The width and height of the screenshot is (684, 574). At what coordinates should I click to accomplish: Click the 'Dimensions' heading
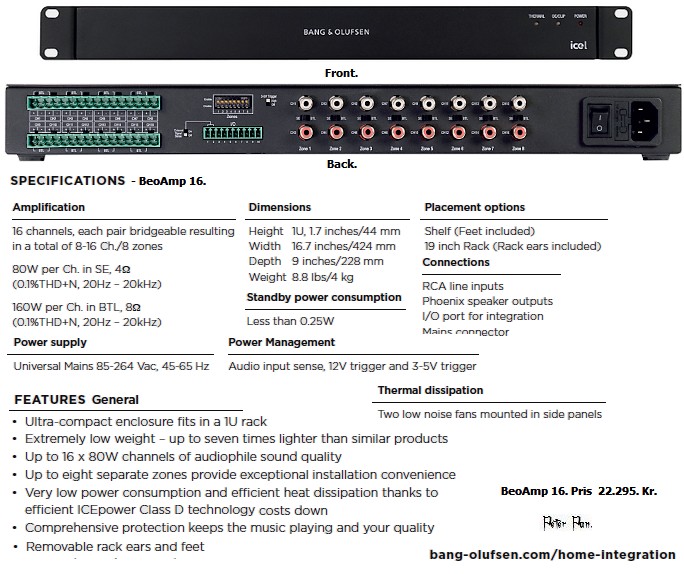click(x=280, y=207)
